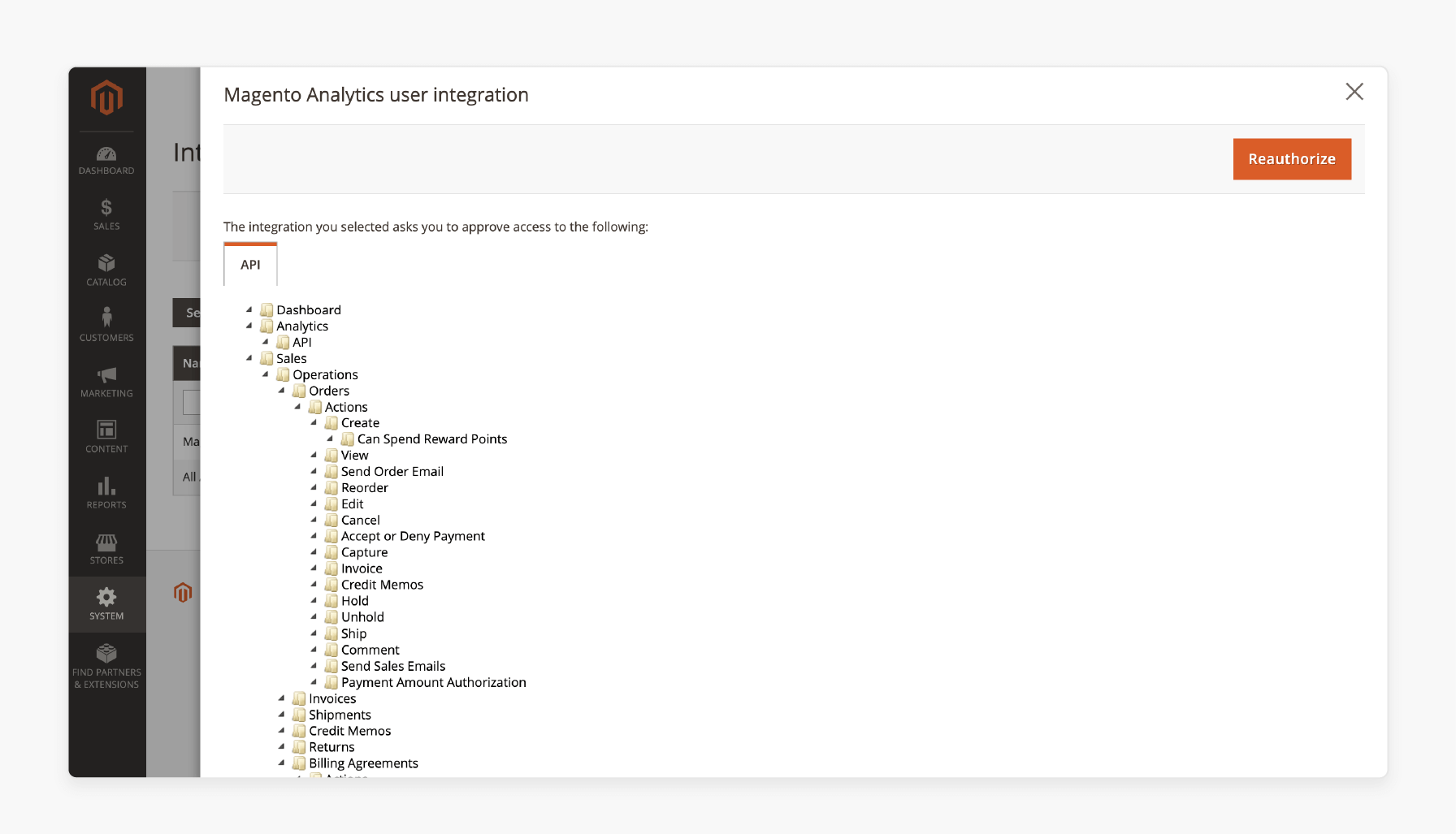Collapse the Create tree node
Screen dimensions: 1456x834
click(314, 422)
